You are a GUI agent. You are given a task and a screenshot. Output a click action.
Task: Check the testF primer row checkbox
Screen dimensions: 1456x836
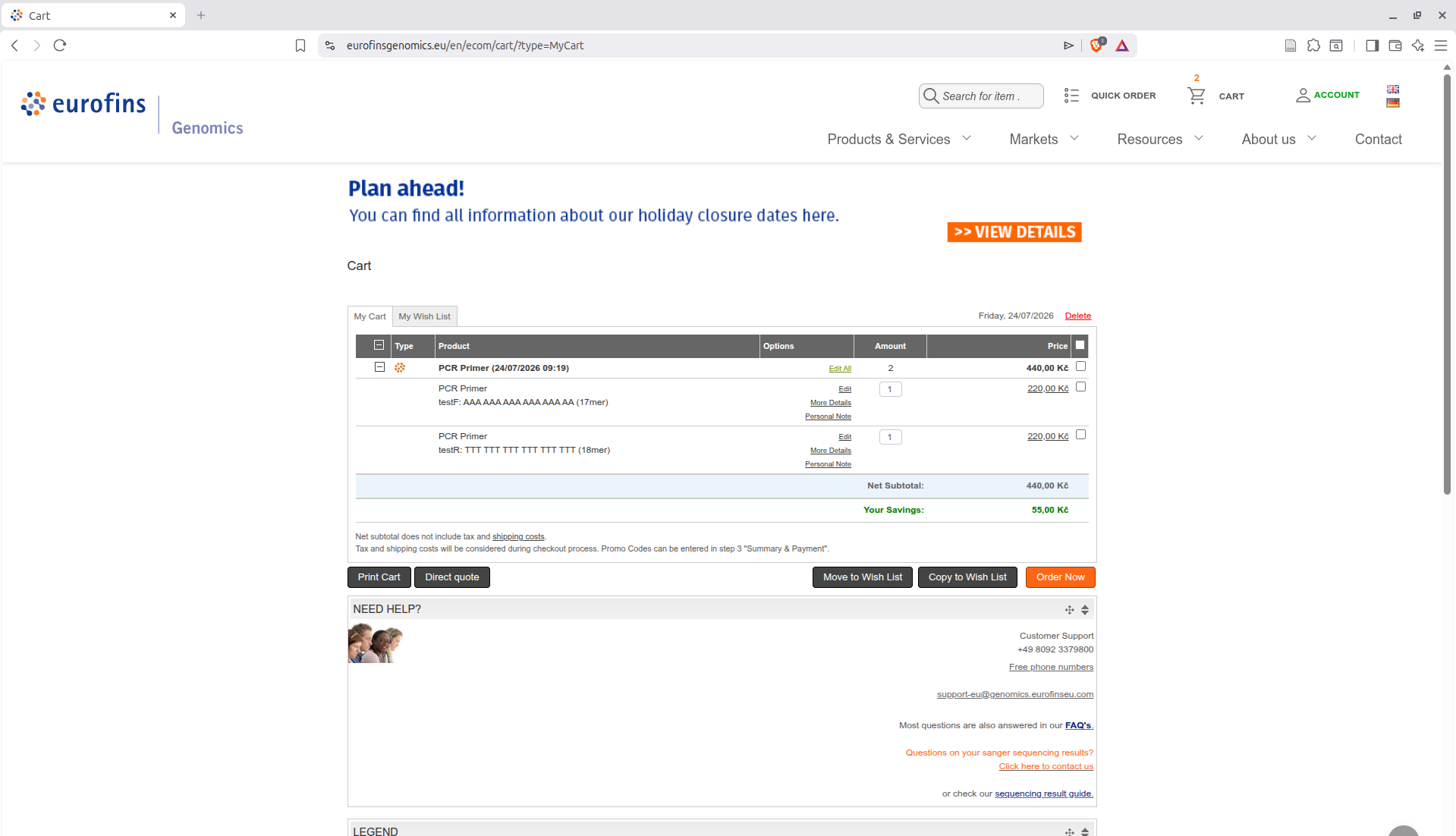click(x=1081, y=387)
